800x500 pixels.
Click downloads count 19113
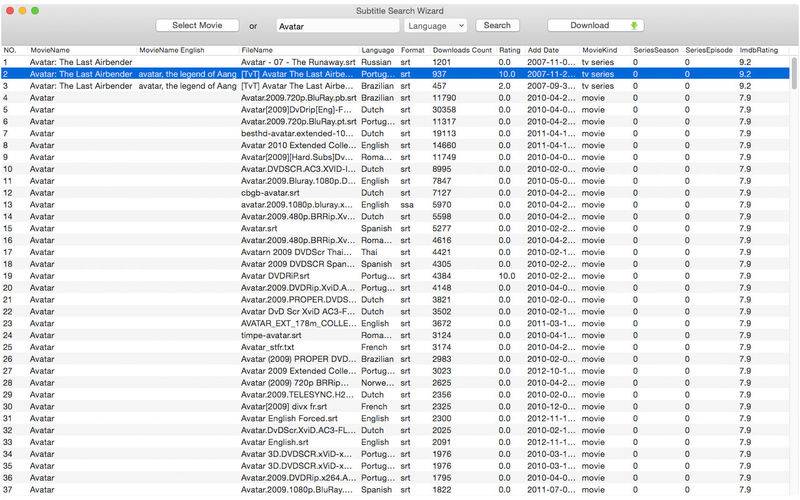(x=444, y=134)
